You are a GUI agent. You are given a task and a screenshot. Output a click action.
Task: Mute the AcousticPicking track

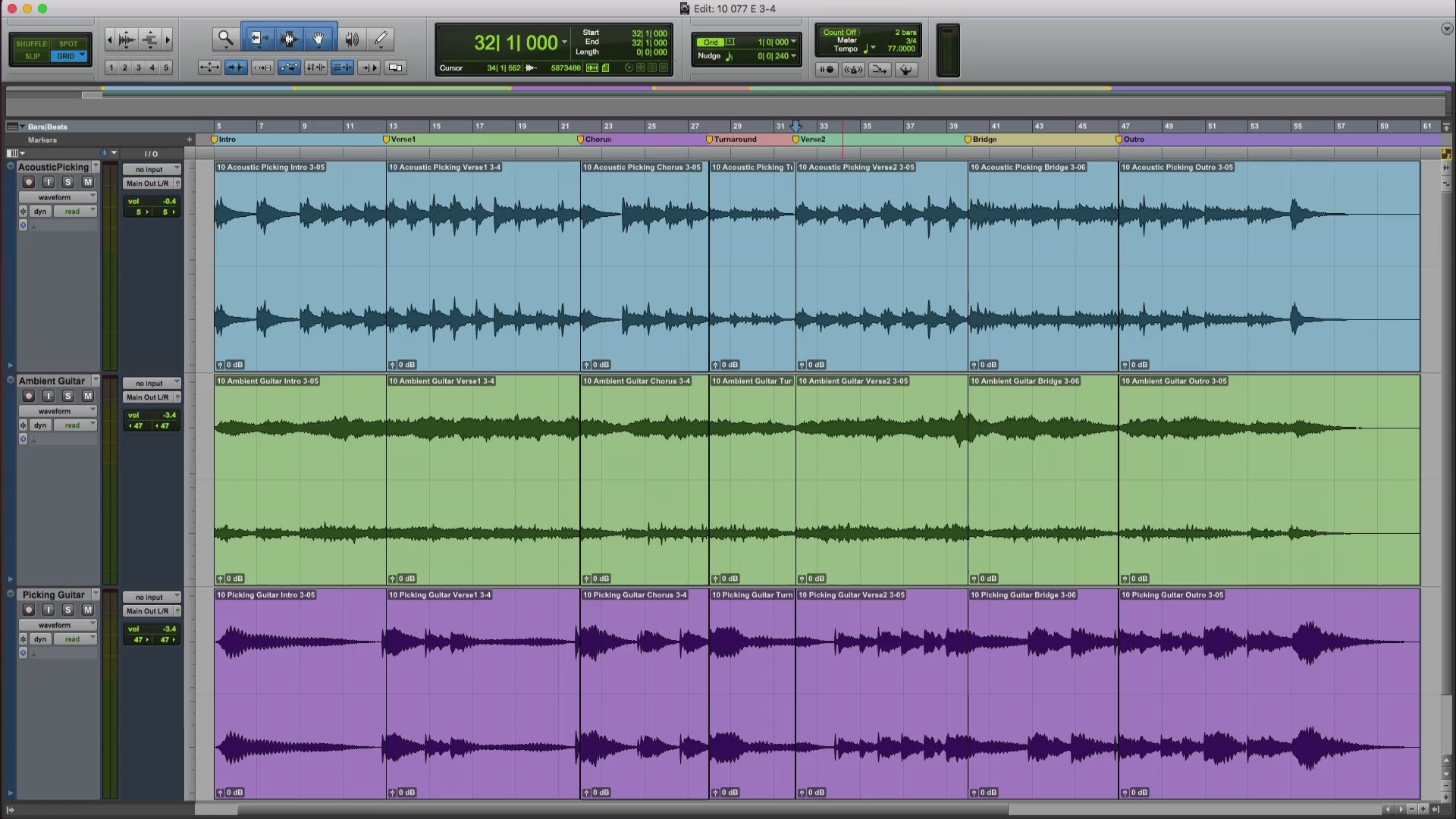[88, 182]
